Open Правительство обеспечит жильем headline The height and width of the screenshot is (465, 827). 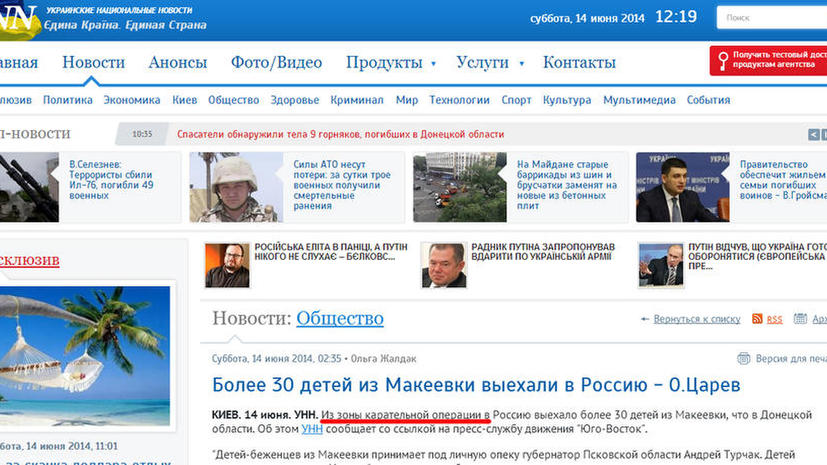click(783, 180)
